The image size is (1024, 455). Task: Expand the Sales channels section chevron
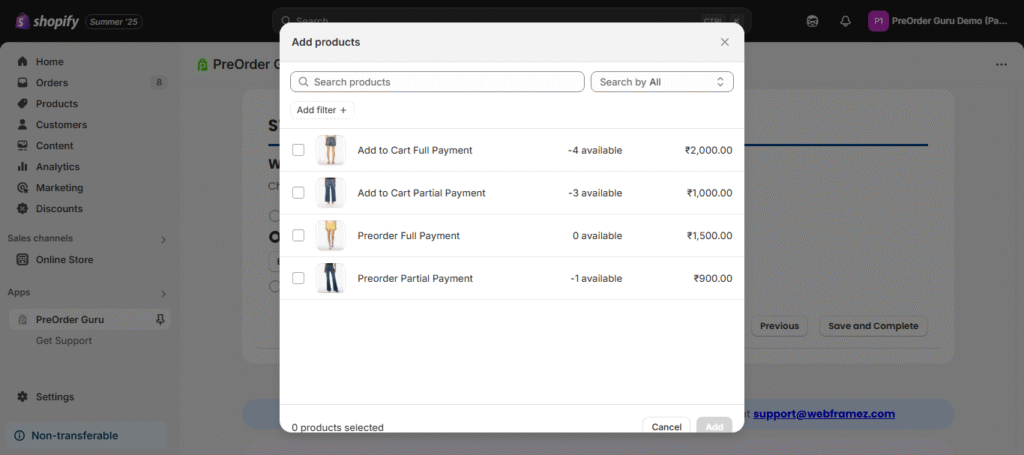pos(163,239)
